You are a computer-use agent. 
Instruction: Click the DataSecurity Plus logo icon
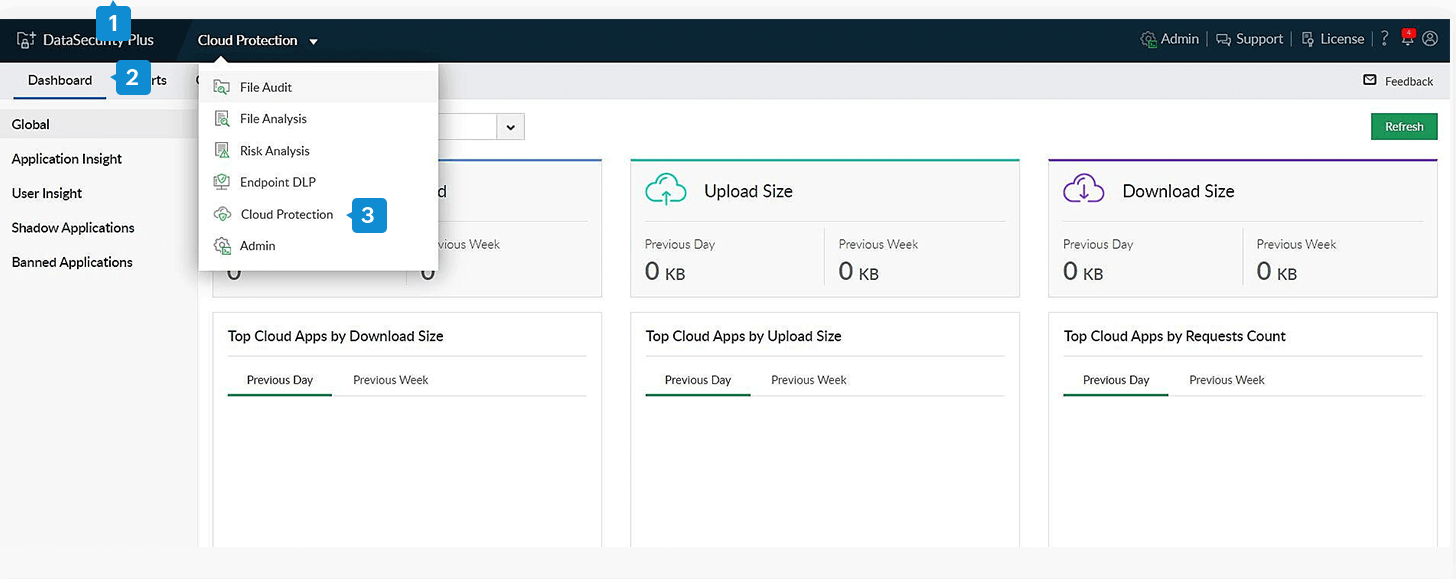coord(26,40)
